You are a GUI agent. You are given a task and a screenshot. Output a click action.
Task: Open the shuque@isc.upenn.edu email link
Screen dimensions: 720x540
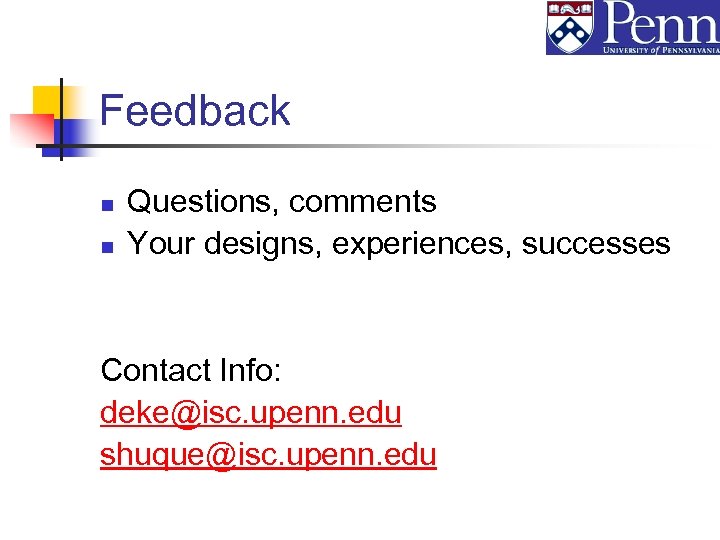tap(268, 455)
